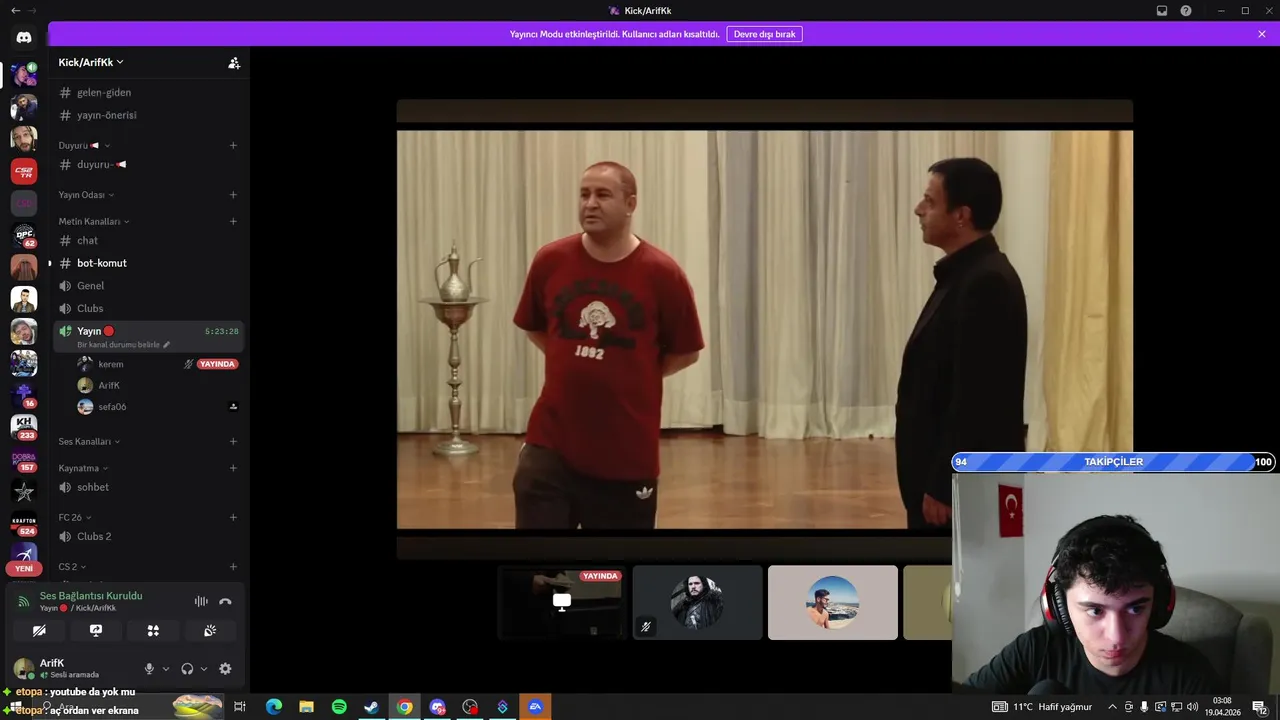Show hidden system tray icons
This screenshot has width=1280, height=720.
point(1112,707)
